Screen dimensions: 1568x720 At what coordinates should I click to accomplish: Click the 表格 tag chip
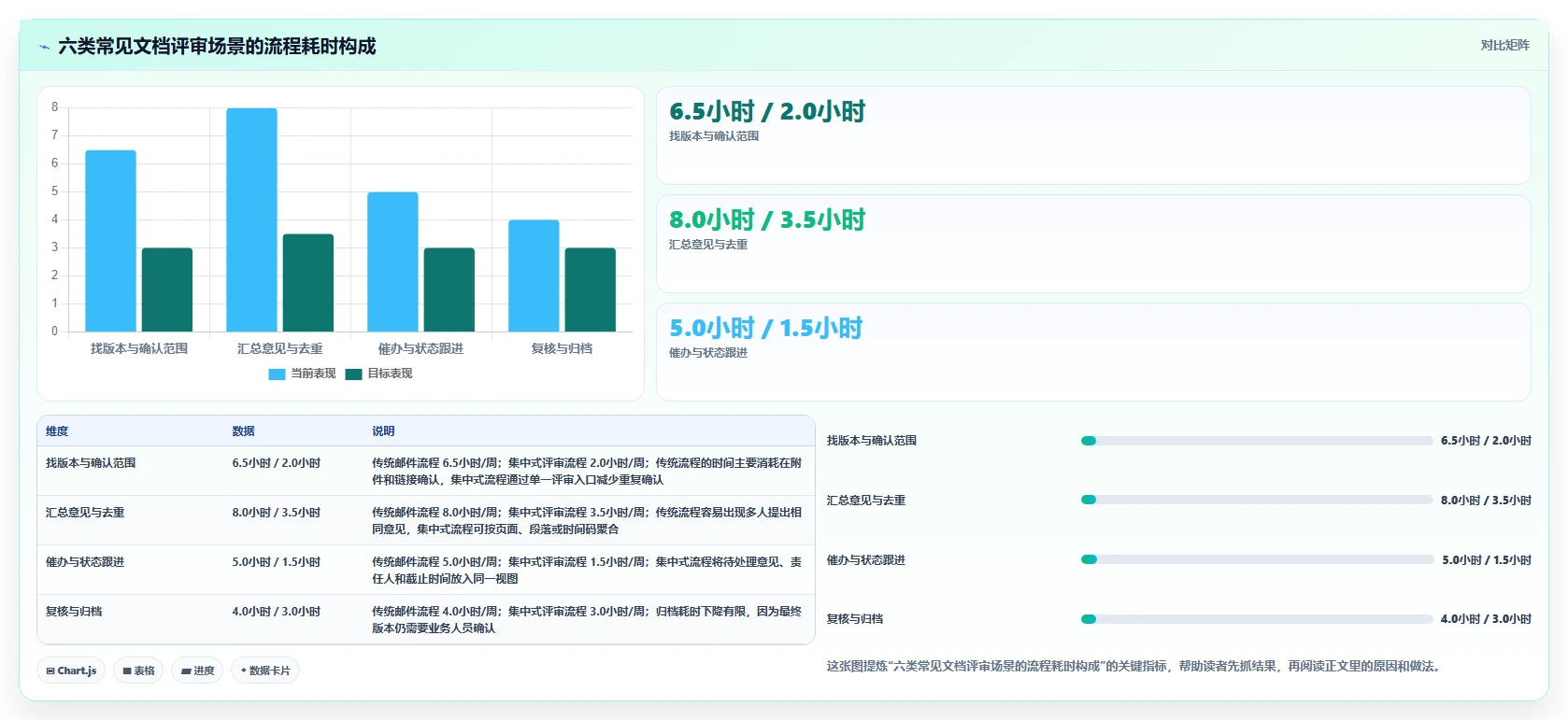(138, 671)
